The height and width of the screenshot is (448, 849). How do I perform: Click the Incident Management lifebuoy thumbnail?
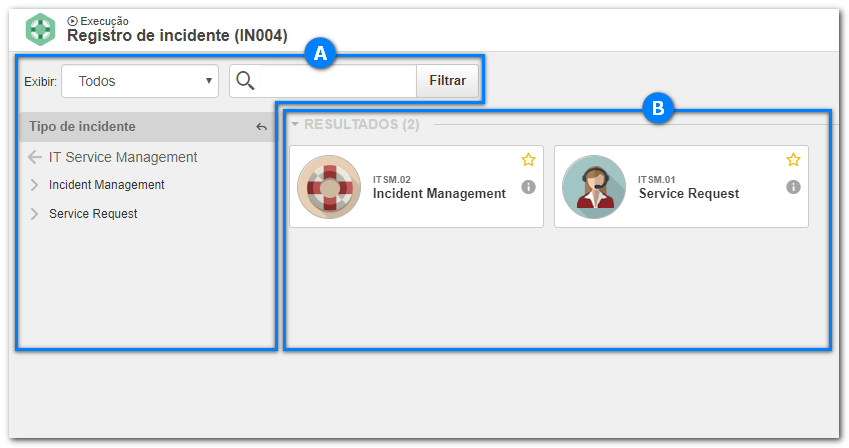pos(329,187)
